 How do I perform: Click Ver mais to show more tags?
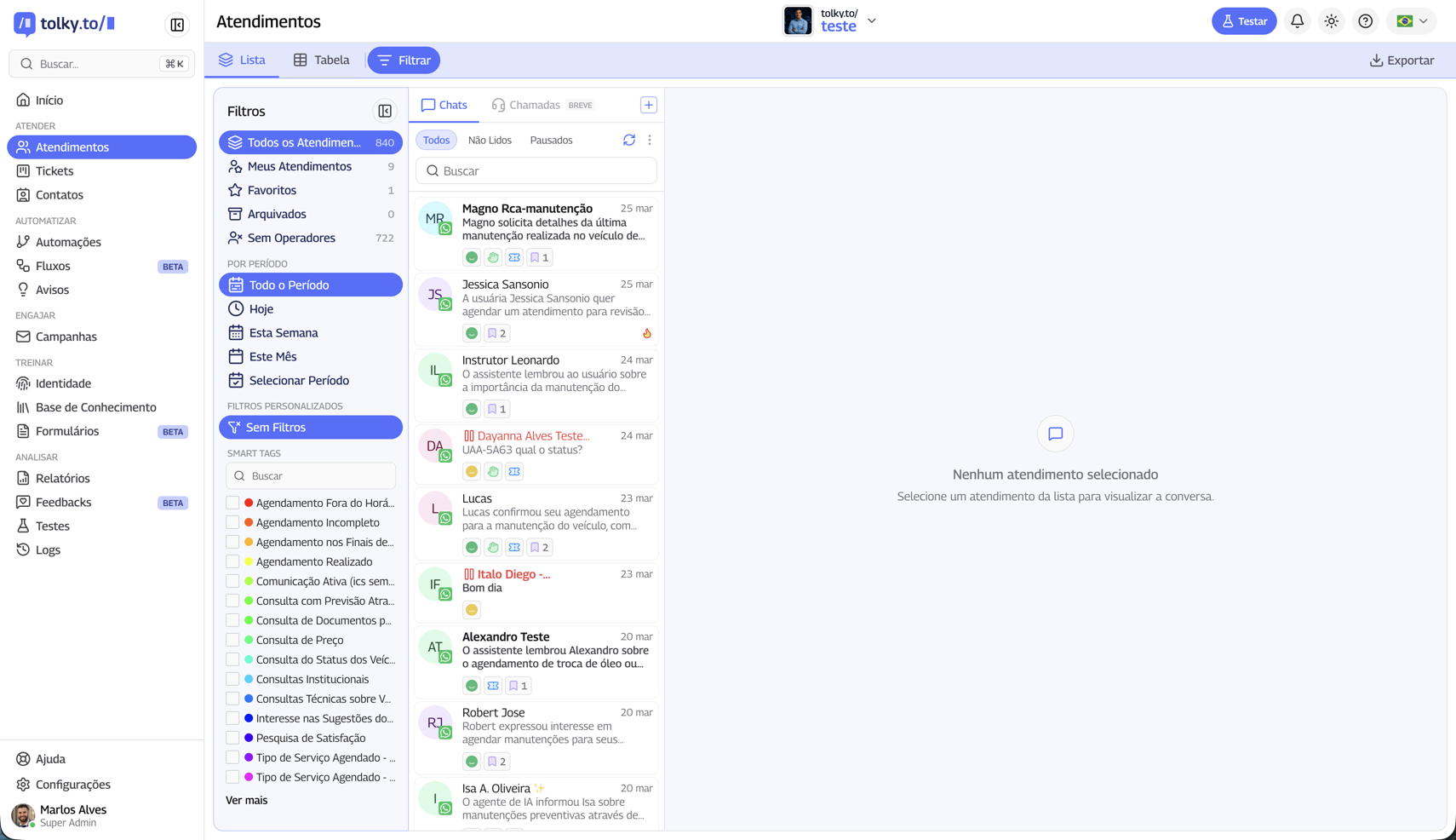(x=245, y=800)
